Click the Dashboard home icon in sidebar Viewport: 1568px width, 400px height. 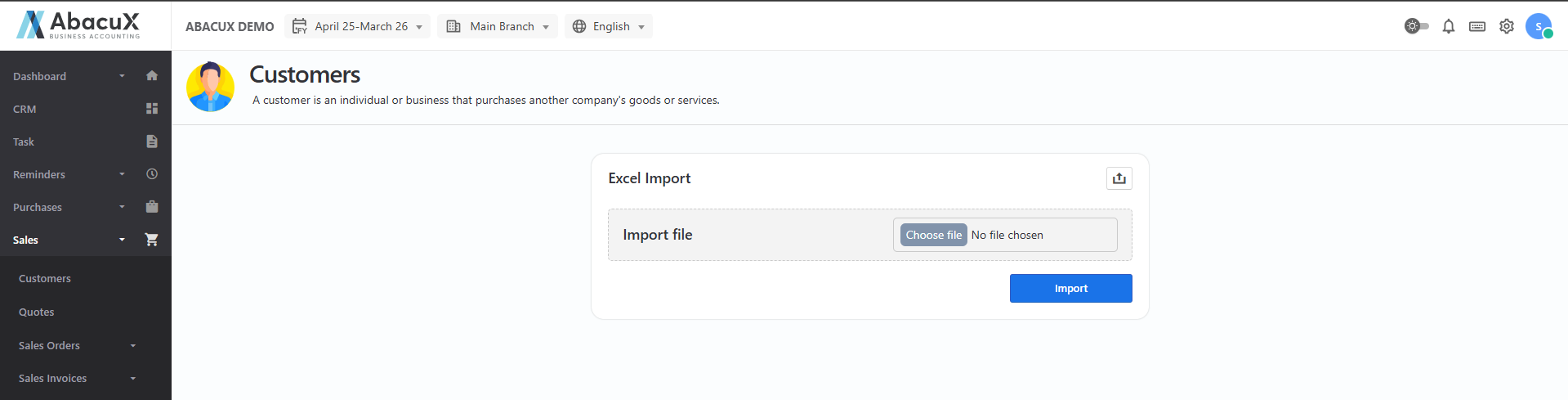152,76
